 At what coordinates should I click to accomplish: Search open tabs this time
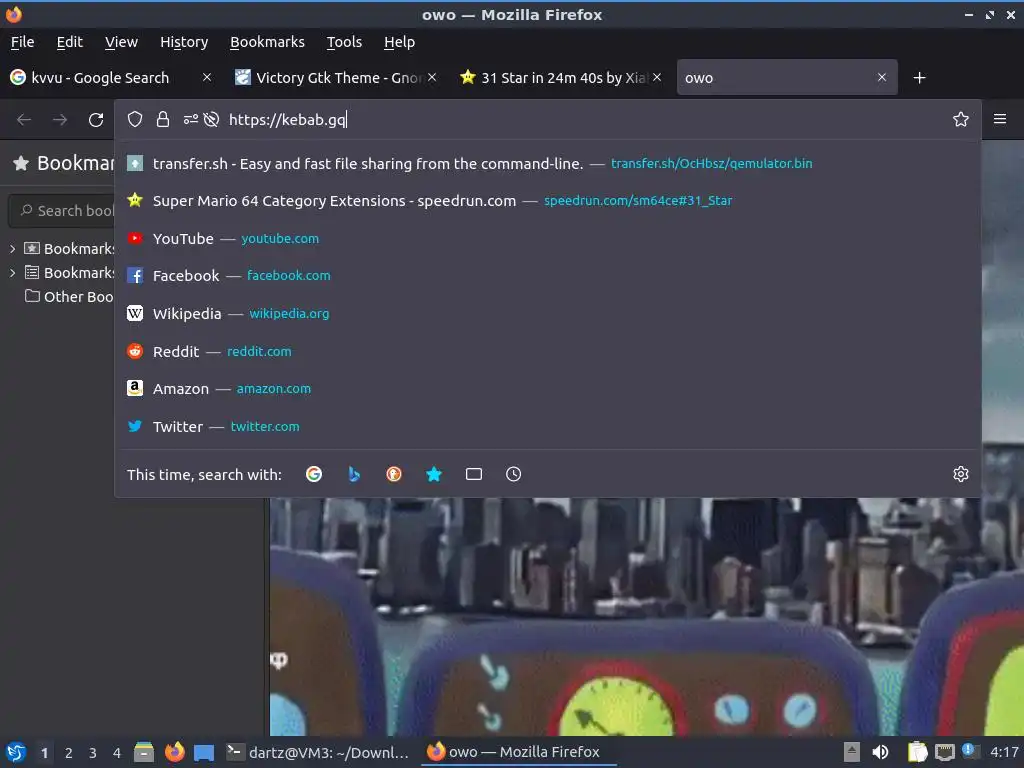pyautogui.click(x=474, y=474)
